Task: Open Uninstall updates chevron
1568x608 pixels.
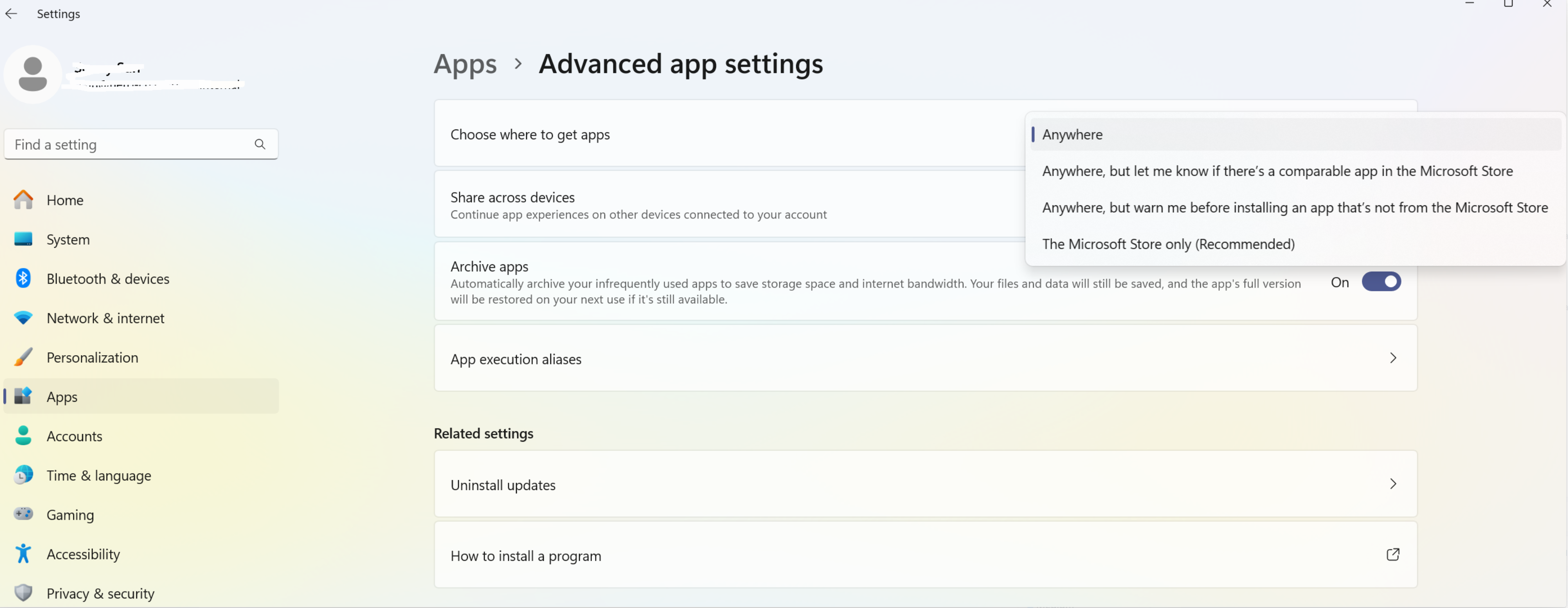Action: [x=1392, y=484]
